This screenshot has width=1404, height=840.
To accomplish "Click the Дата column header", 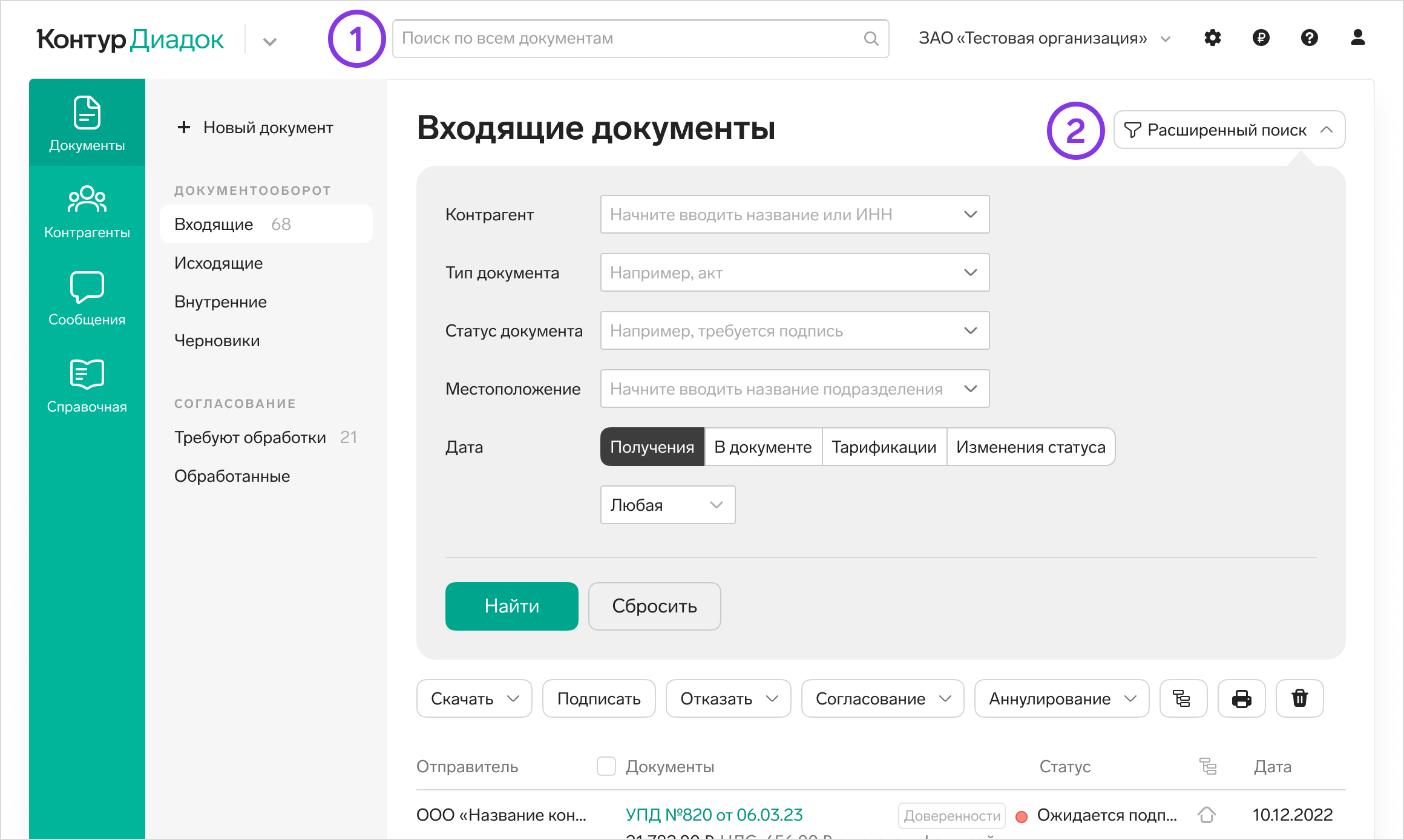I will [1272, 766].
